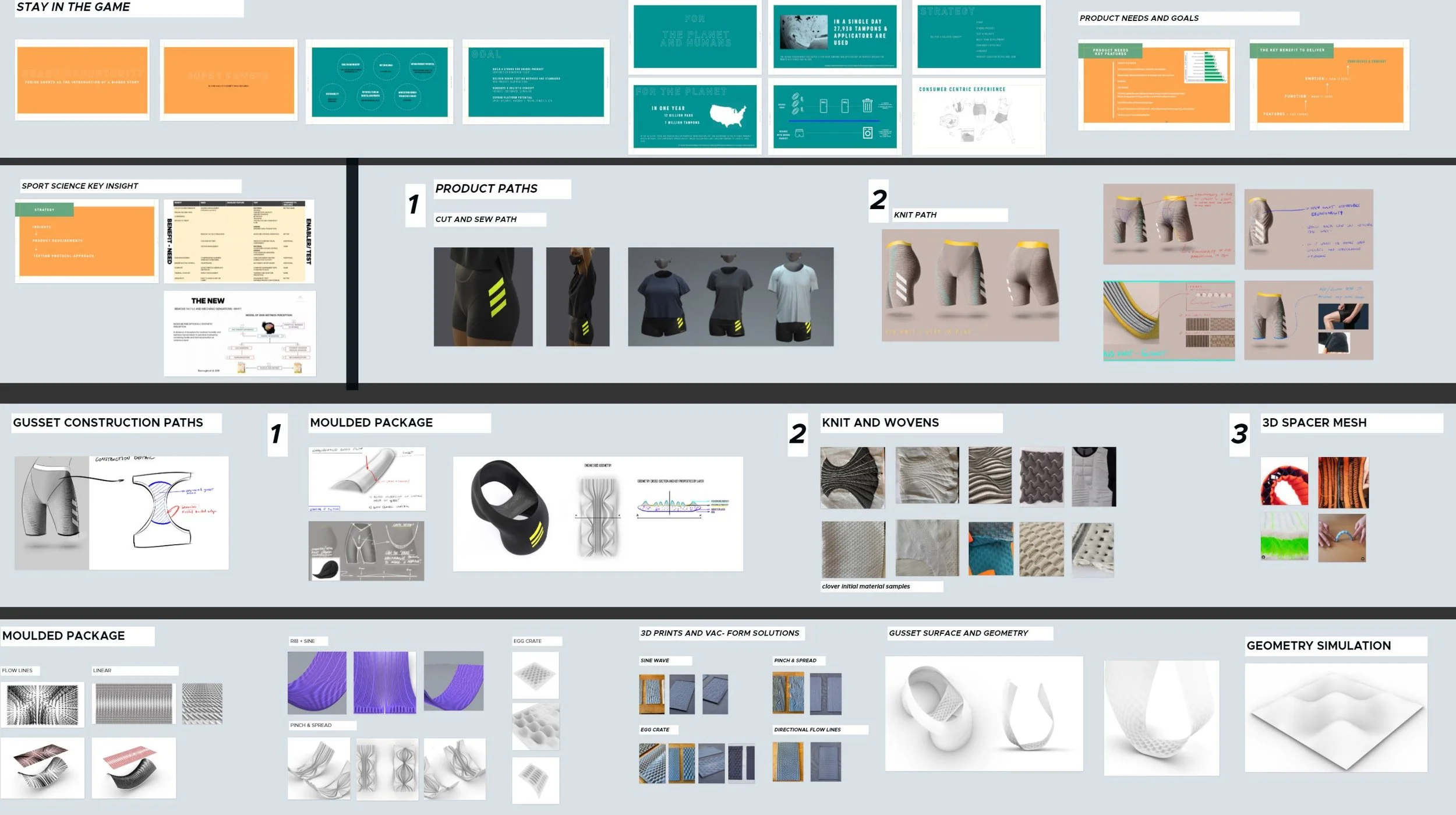Click the PRODUCT NEEDS AND GOALS label

coord(1139,19)
